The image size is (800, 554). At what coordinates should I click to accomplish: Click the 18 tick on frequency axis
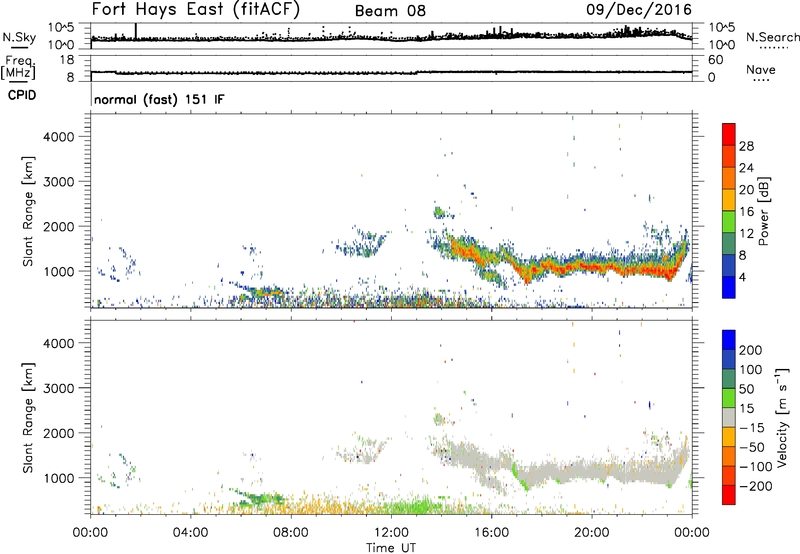pos(67,60)
